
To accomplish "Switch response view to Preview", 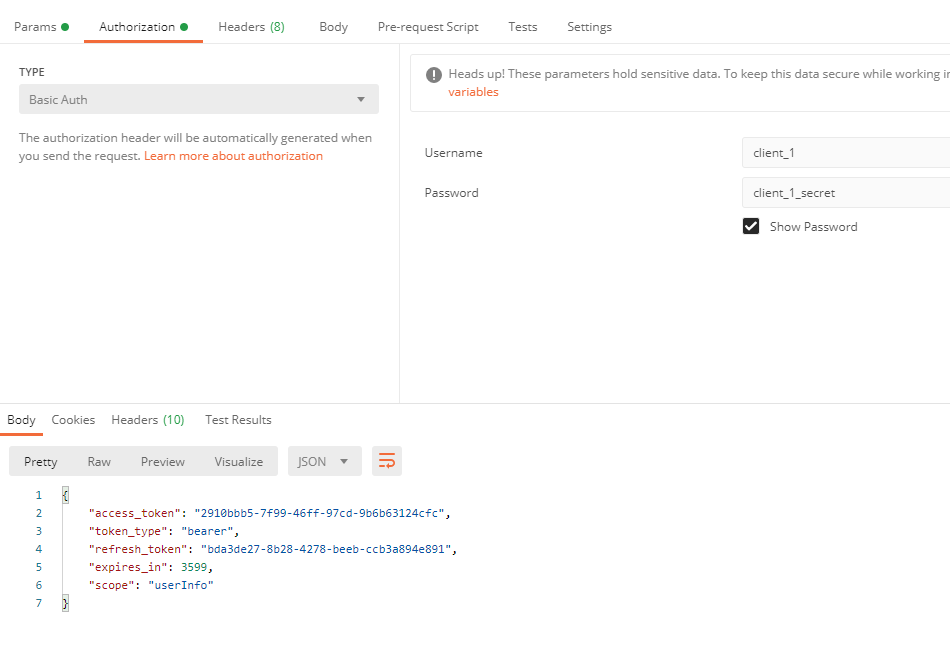I will point(163,461).
